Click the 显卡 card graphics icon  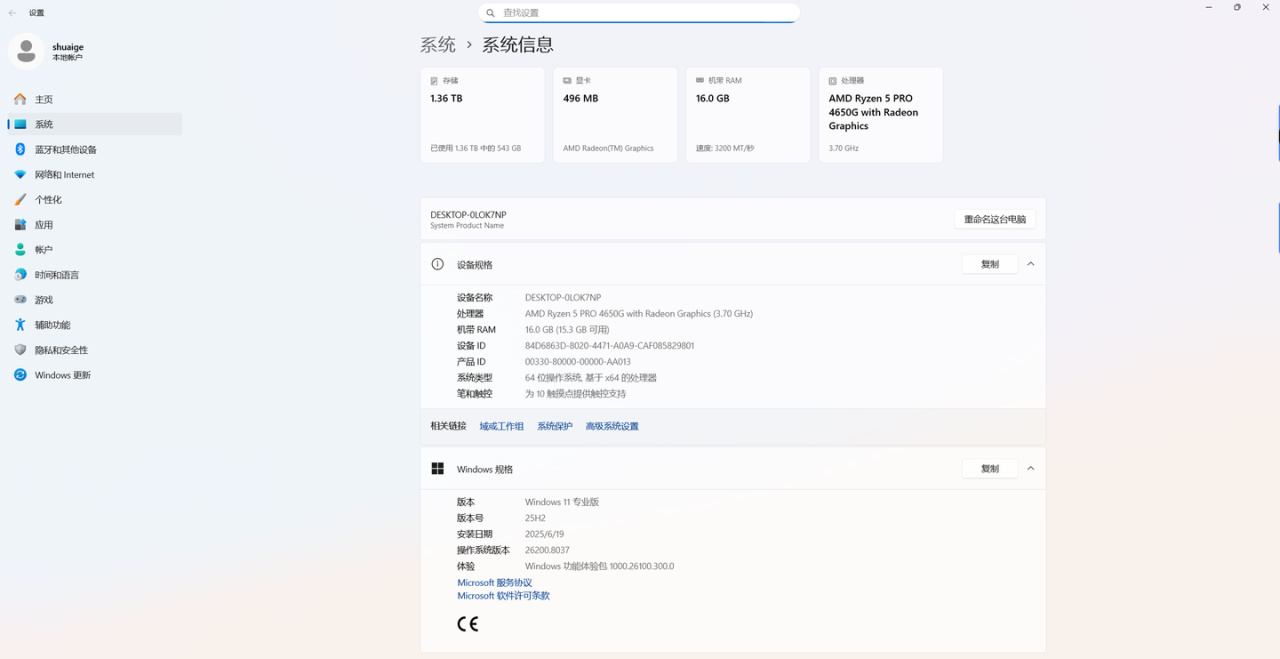567,80
